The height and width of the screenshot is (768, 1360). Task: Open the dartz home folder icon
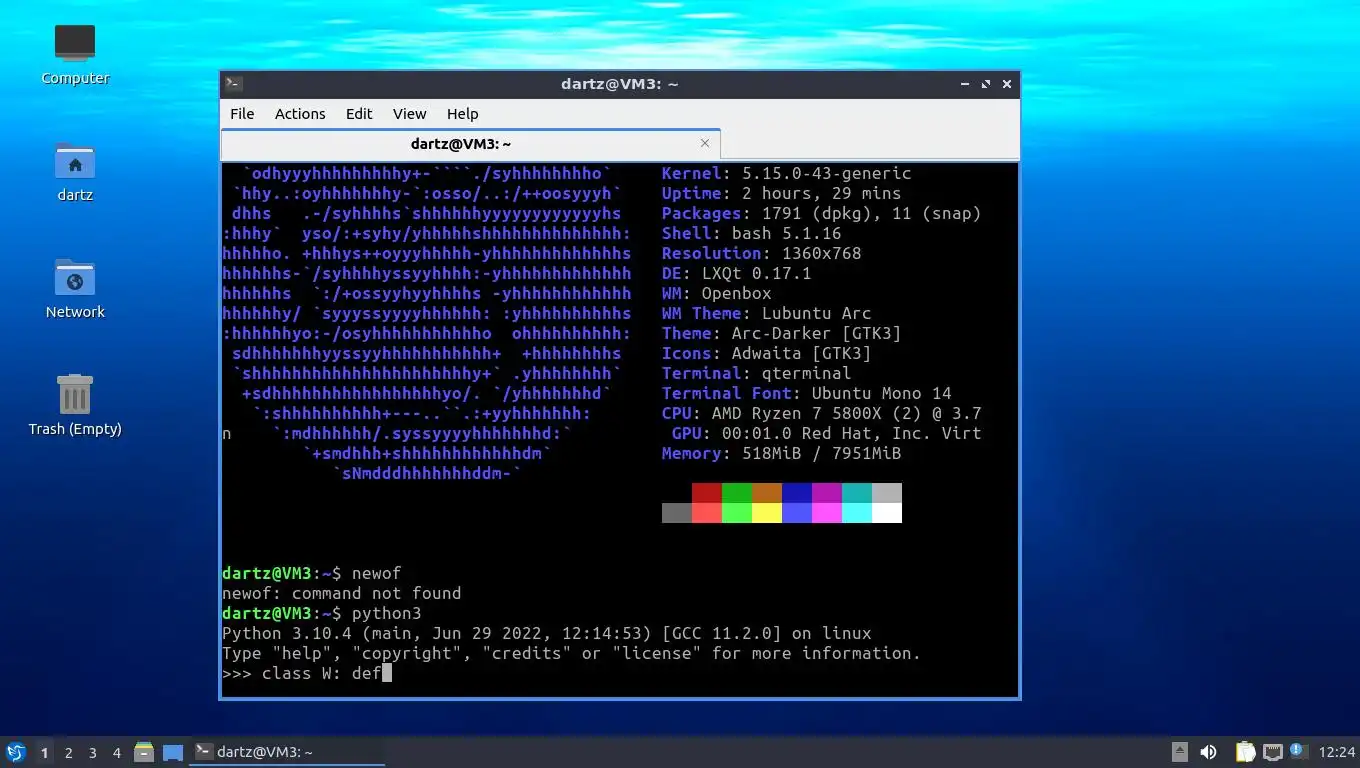75,172
